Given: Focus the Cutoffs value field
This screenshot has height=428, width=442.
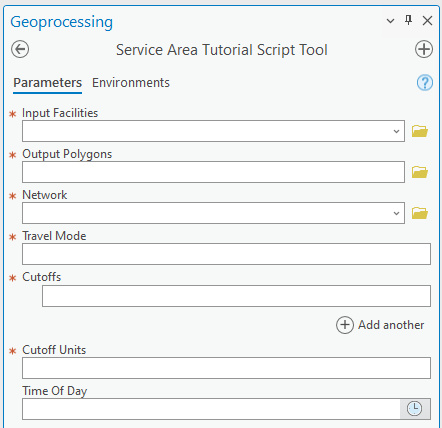Looking at the screenshot, I should click(x=236, y=296).
